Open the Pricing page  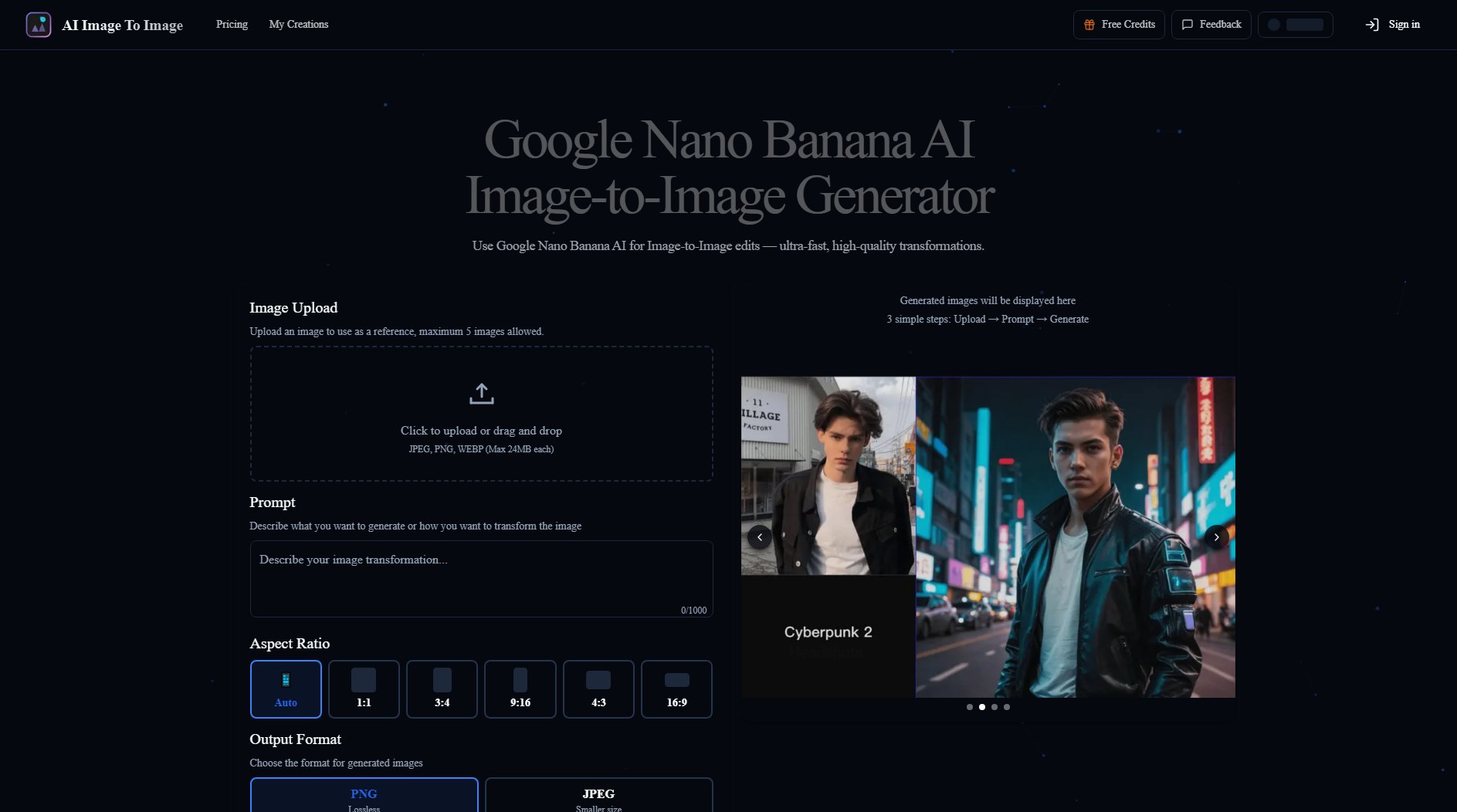coord(232,24)
